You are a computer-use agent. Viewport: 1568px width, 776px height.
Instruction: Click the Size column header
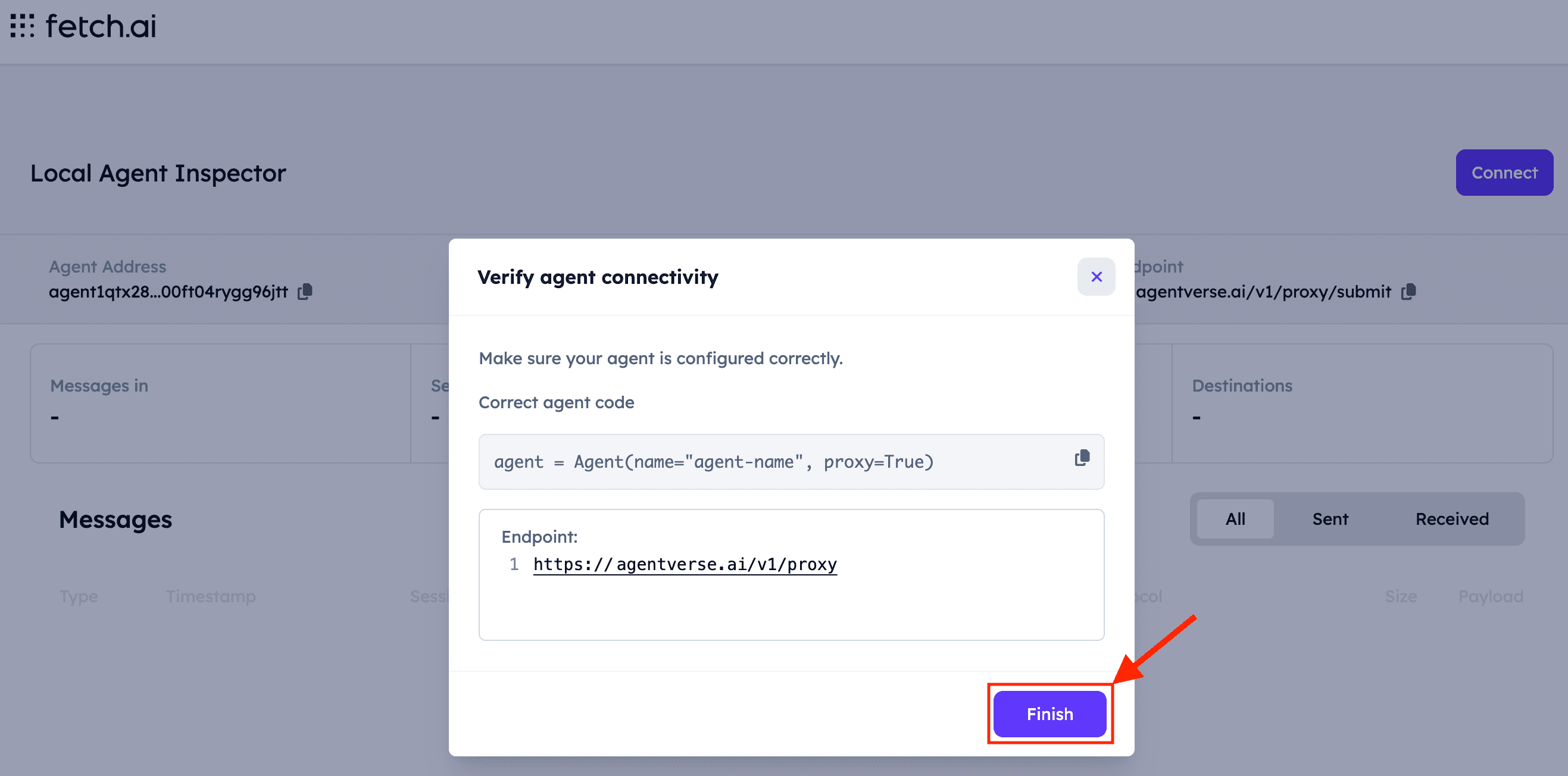1400,596
